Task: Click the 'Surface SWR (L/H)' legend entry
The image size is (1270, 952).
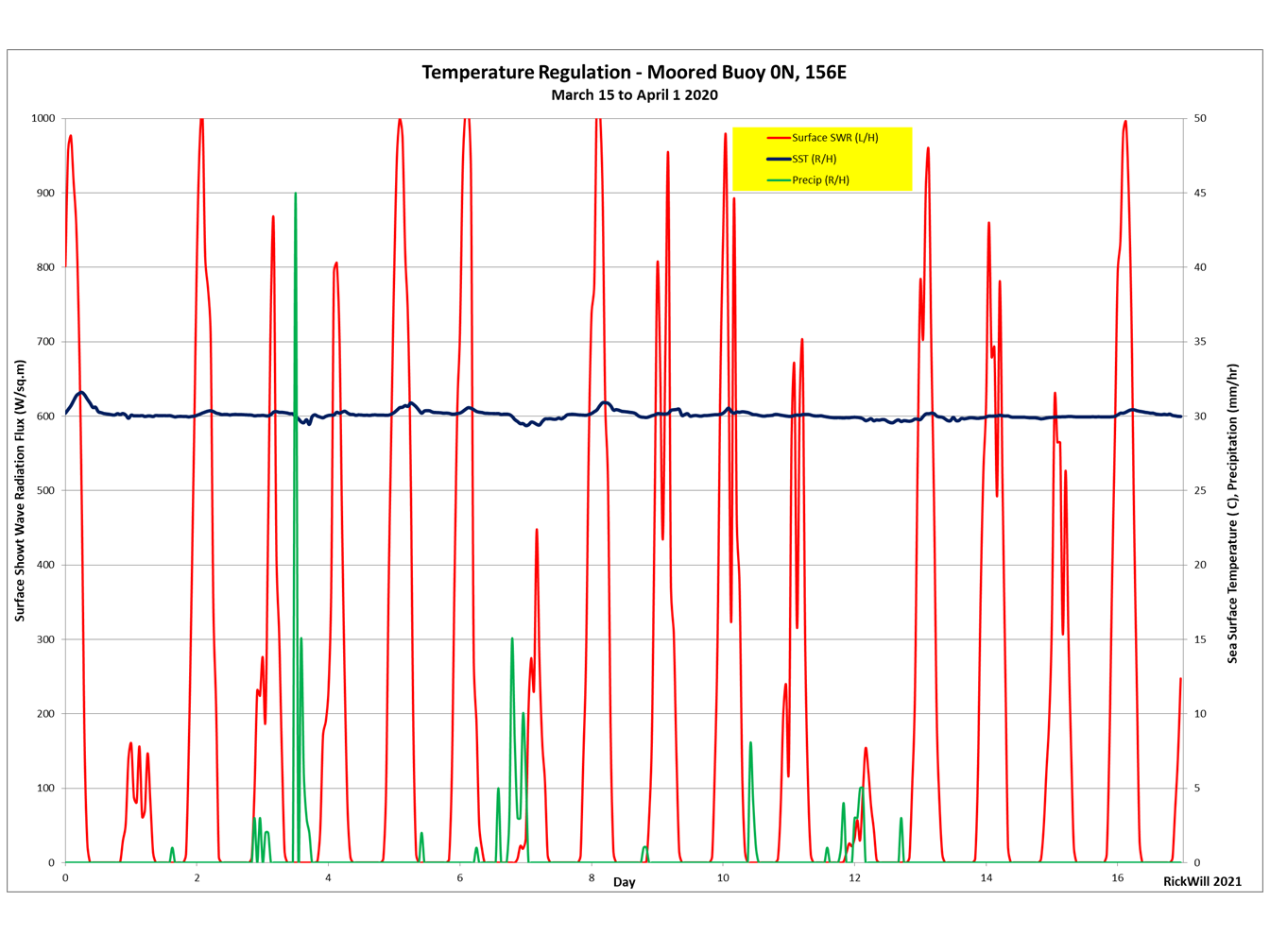Action: point(834,138)
